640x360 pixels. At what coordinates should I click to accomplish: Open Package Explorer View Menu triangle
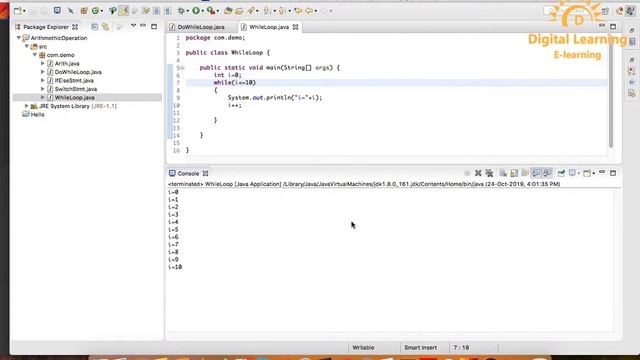133,26
